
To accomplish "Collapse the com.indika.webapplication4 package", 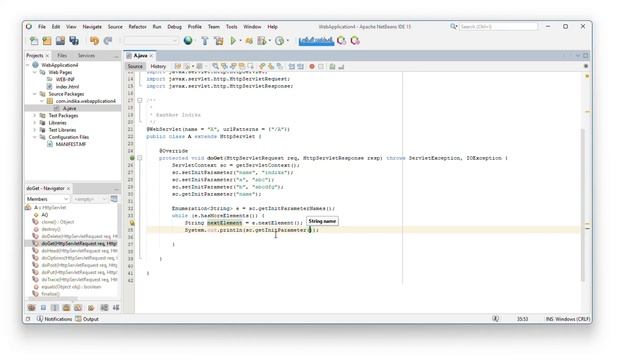I will (42, 101).
